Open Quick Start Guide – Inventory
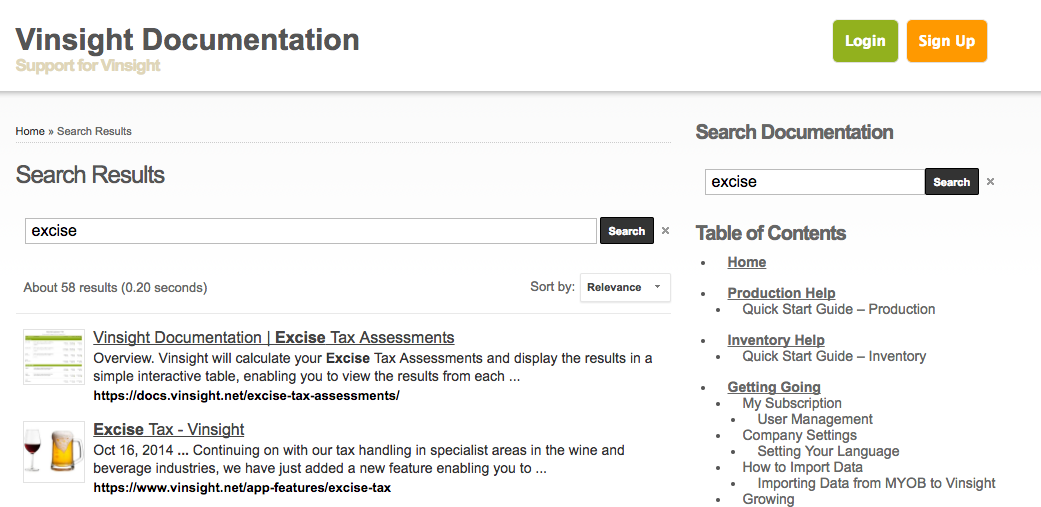This screenshot has width=1041, height=507. (x=834, y=356)
